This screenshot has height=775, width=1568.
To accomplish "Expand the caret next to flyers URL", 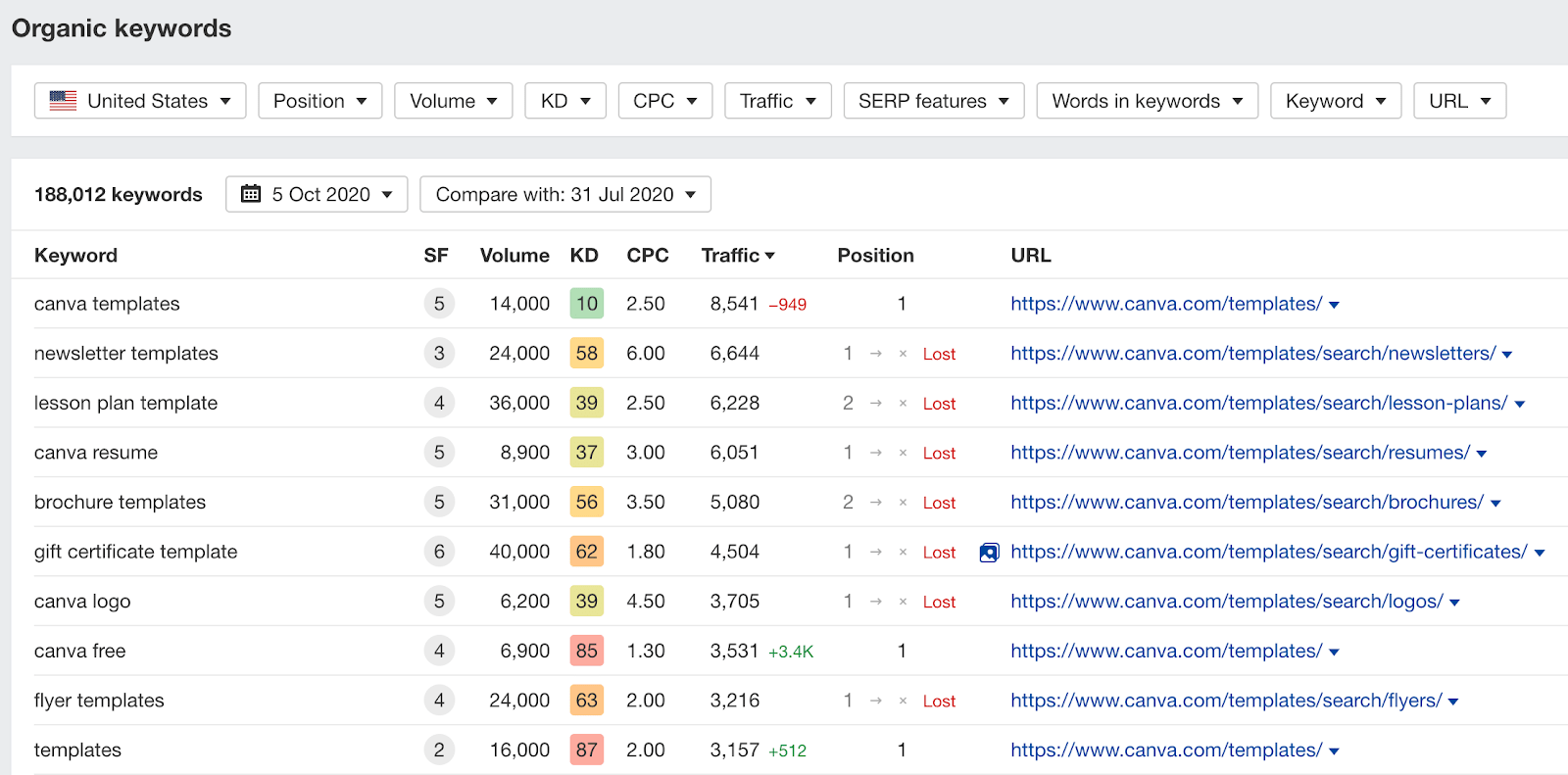I will (1453, 702).
